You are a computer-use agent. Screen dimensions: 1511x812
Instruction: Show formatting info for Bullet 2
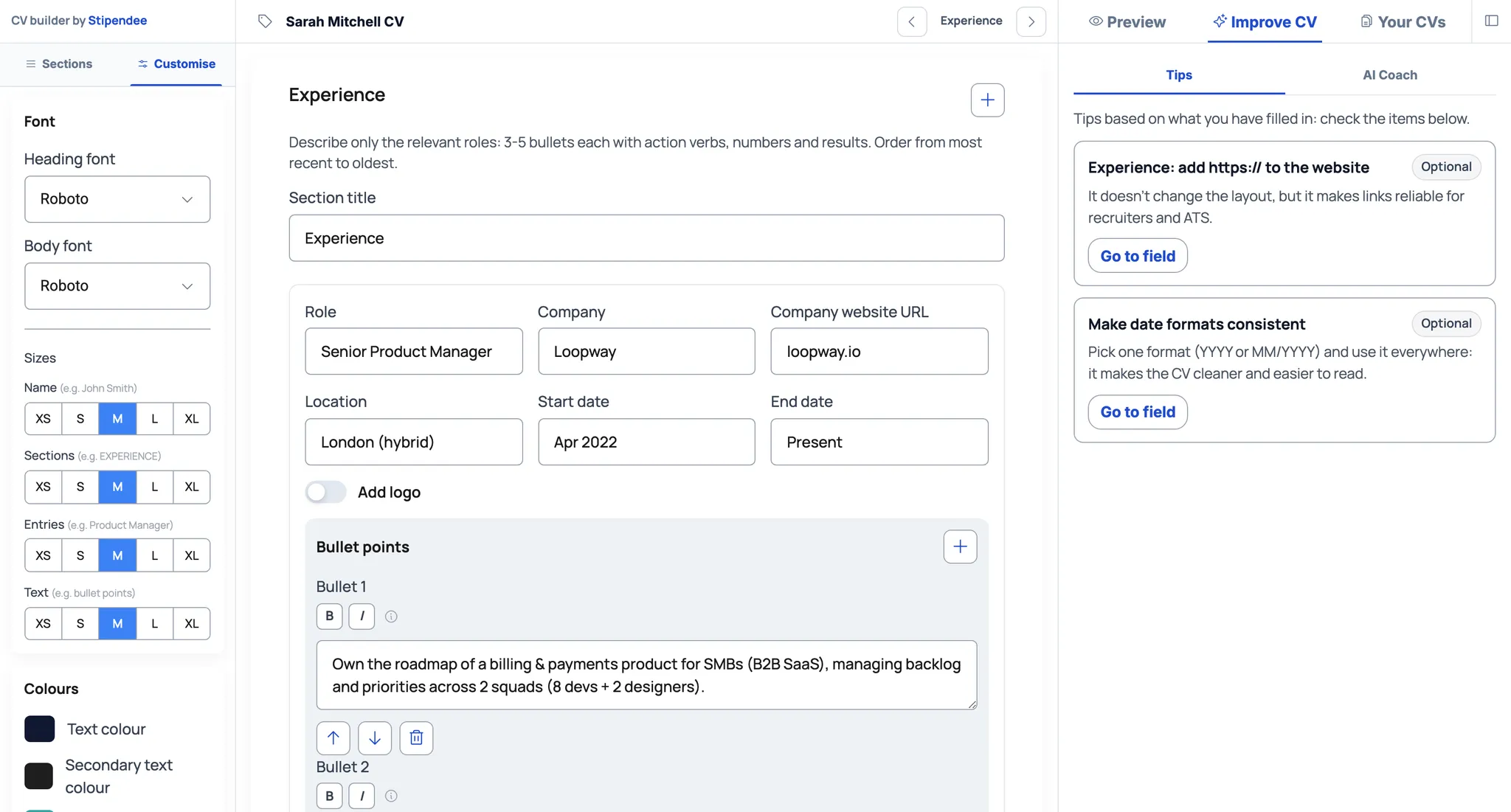391,796
